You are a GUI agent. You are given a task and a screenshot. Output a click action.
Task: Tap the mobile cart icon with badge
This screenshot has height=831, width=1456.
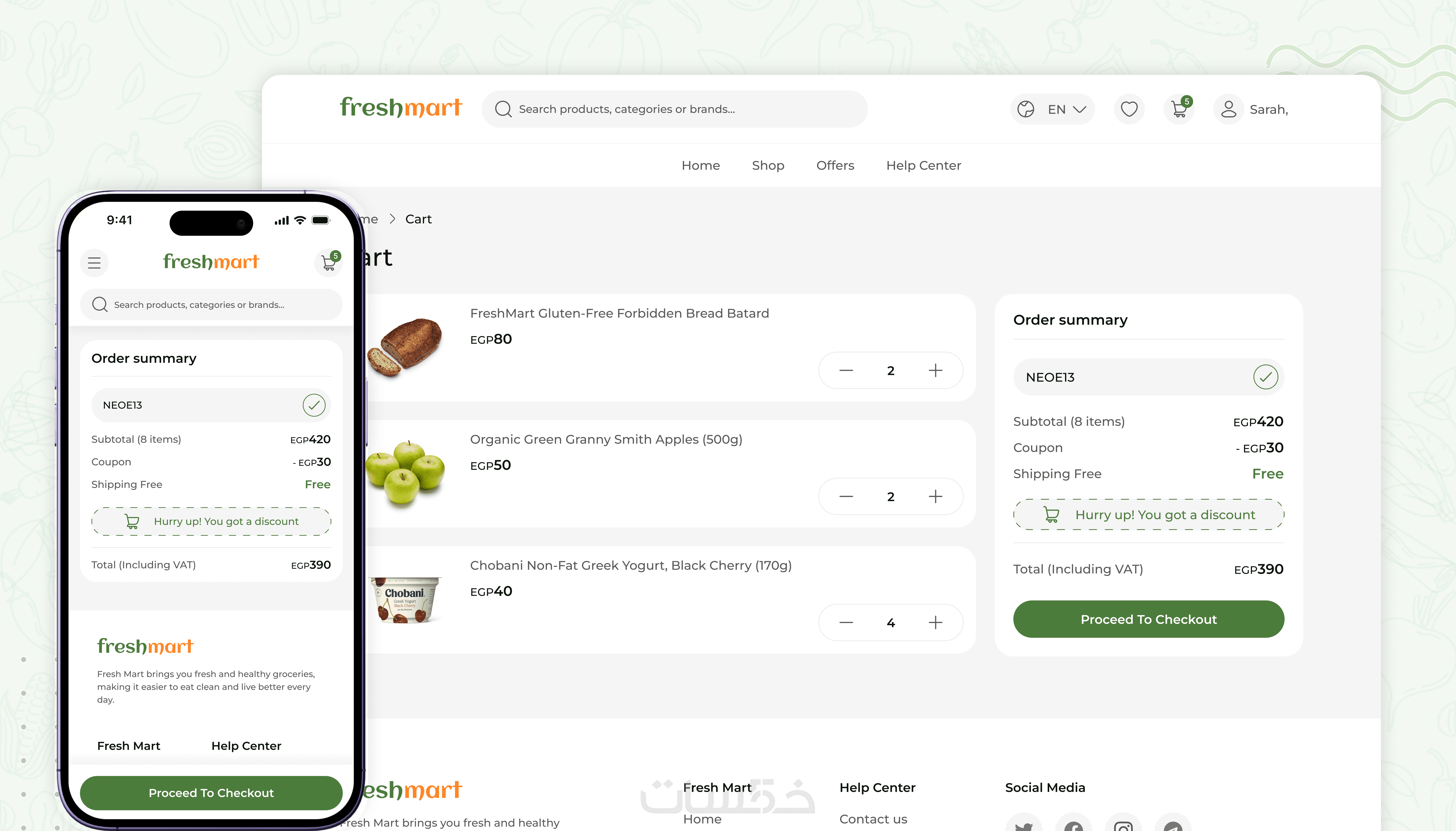click(x=329, y=263)
